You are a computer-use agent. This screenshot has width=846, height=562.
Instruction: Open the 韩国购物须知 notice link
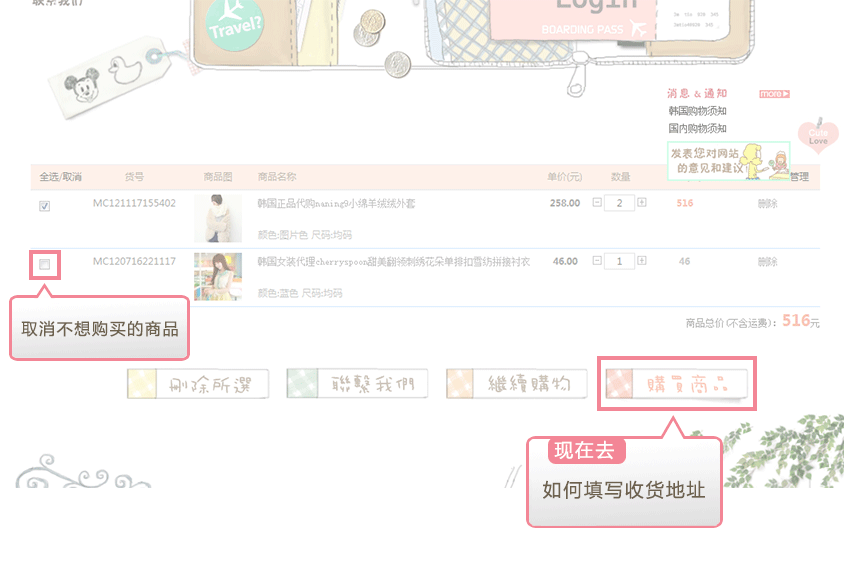click(x=697, y=111)
